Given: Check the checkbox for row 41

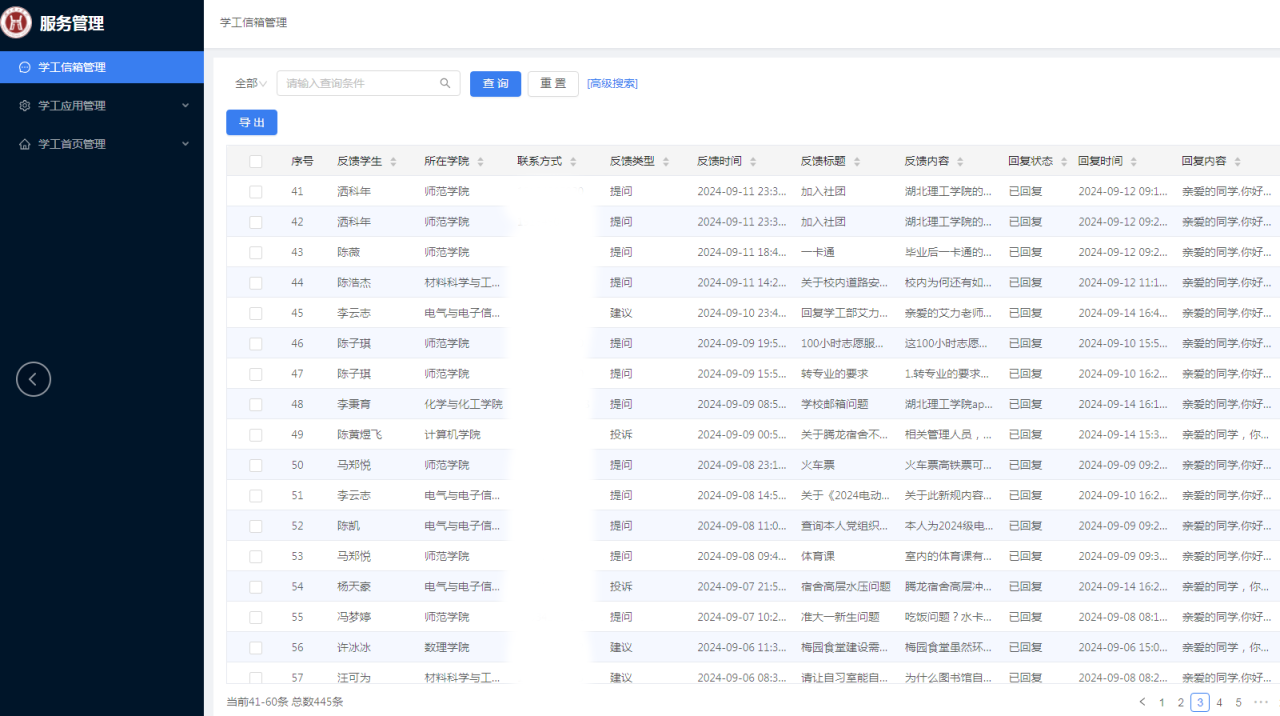Looking at the screenshot, I should pyautogui.click(x=256, y=192).
